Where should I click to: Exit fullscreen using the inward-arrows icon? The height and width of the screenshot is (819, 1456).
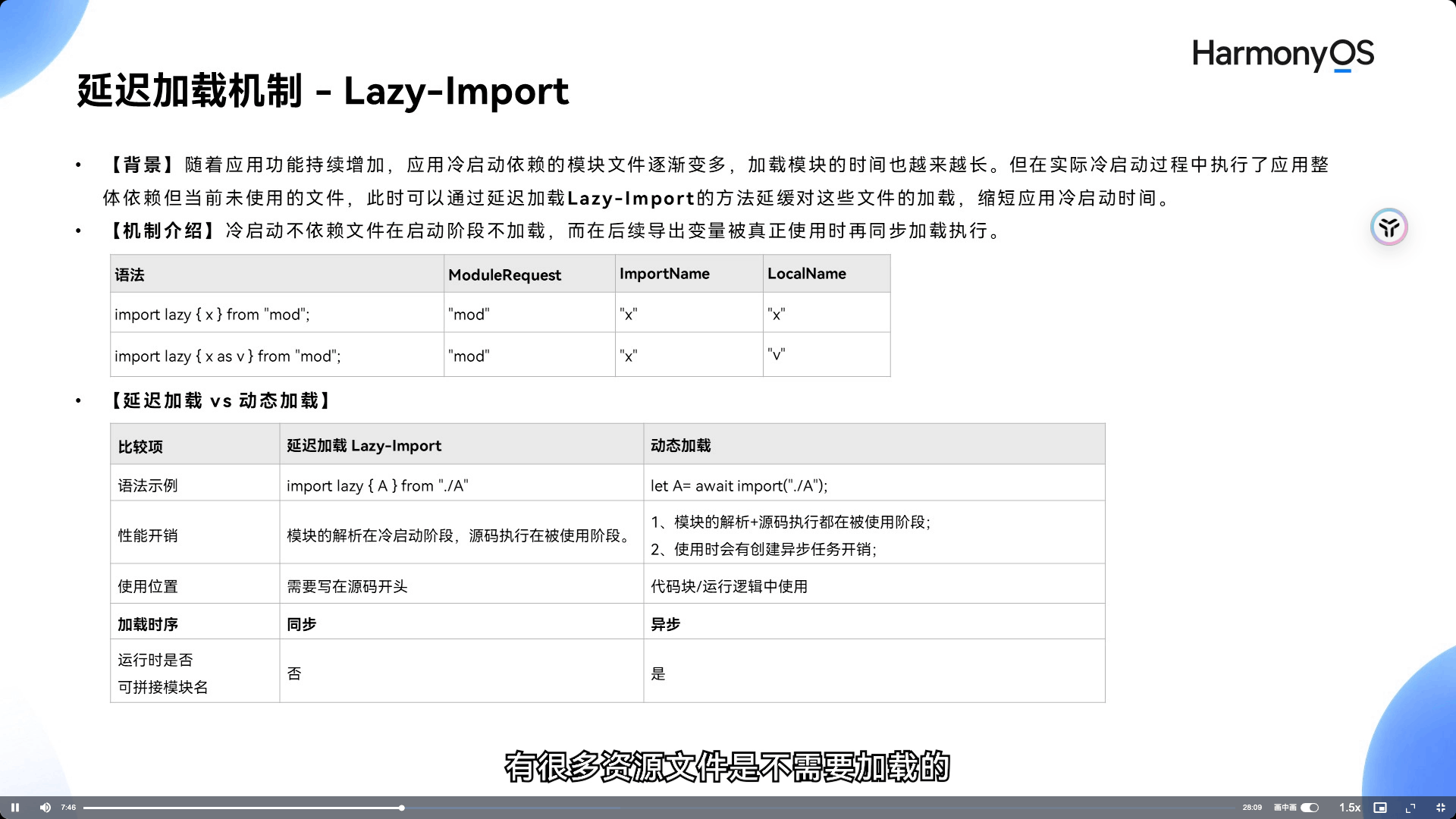tap(1441, 808)
